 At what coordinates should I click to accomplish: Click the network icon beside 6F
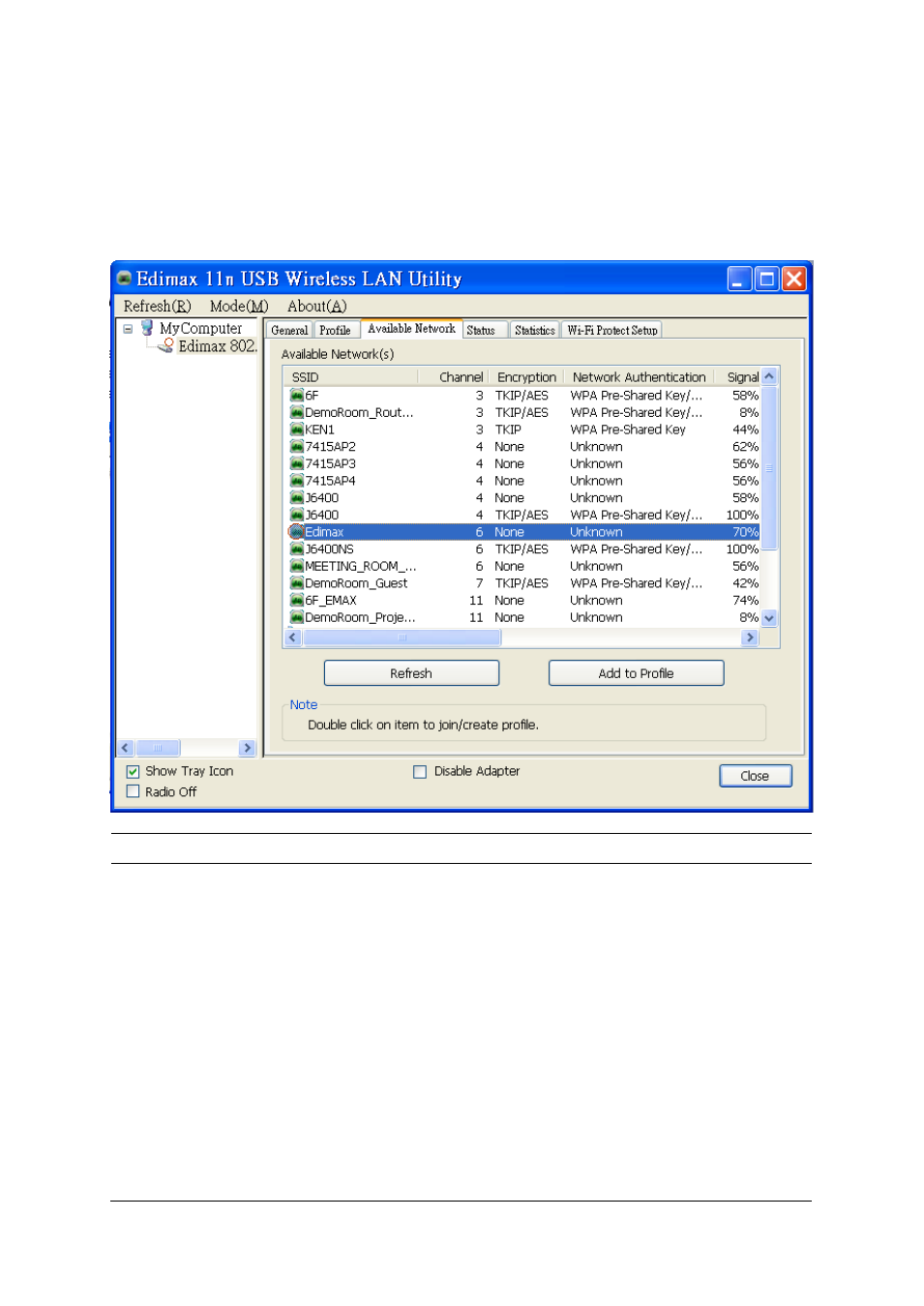point(297,396)
